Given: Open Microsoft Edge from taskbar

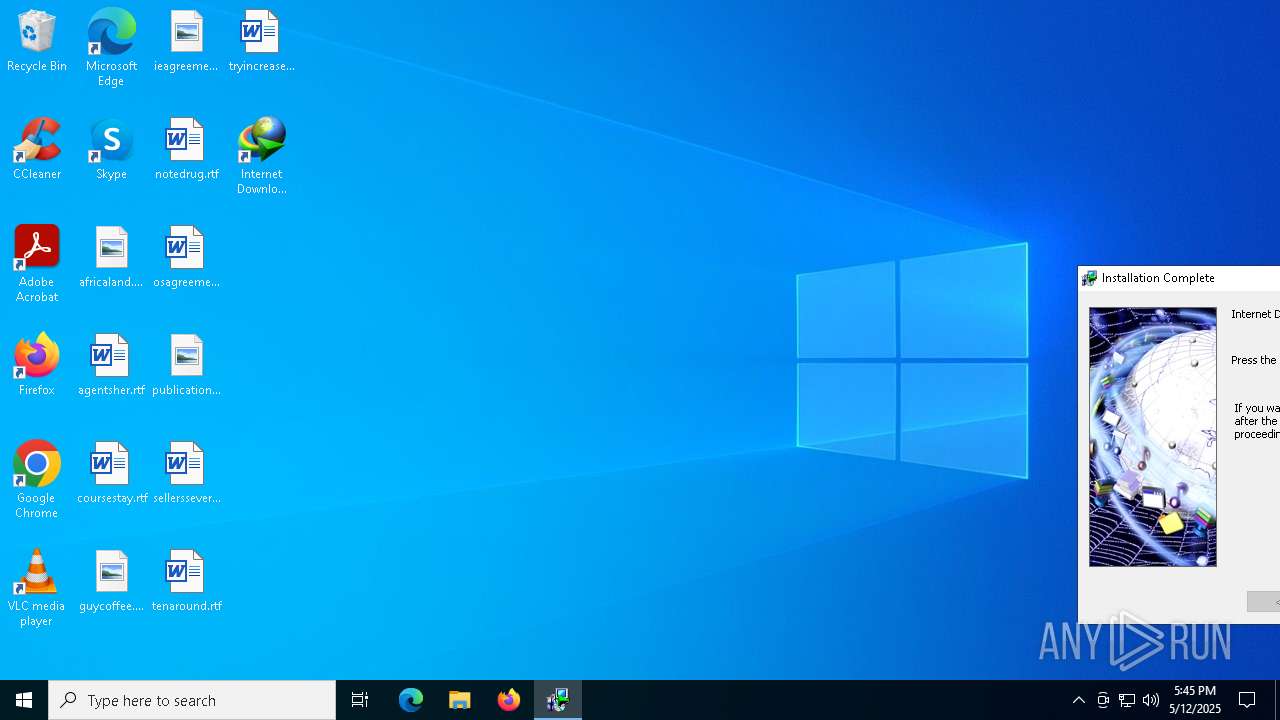Looking at the screenshot, I should [x=411, y=700].
